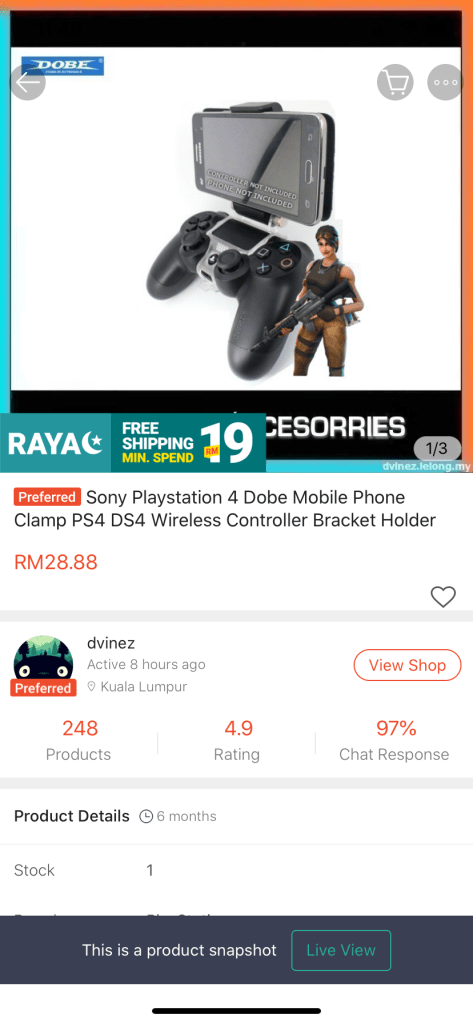Tap the back arrow icon
This screenshot has width=473, height=1023.
point(27,83)
